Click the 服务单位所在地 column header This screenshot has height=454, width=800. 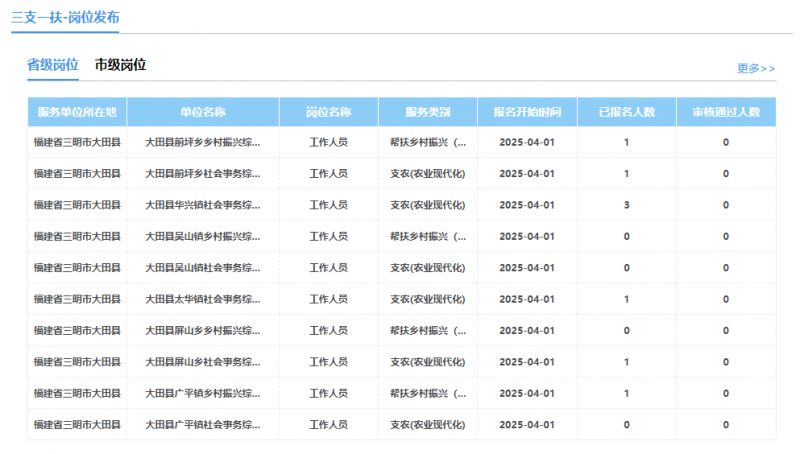pos(77,111)
